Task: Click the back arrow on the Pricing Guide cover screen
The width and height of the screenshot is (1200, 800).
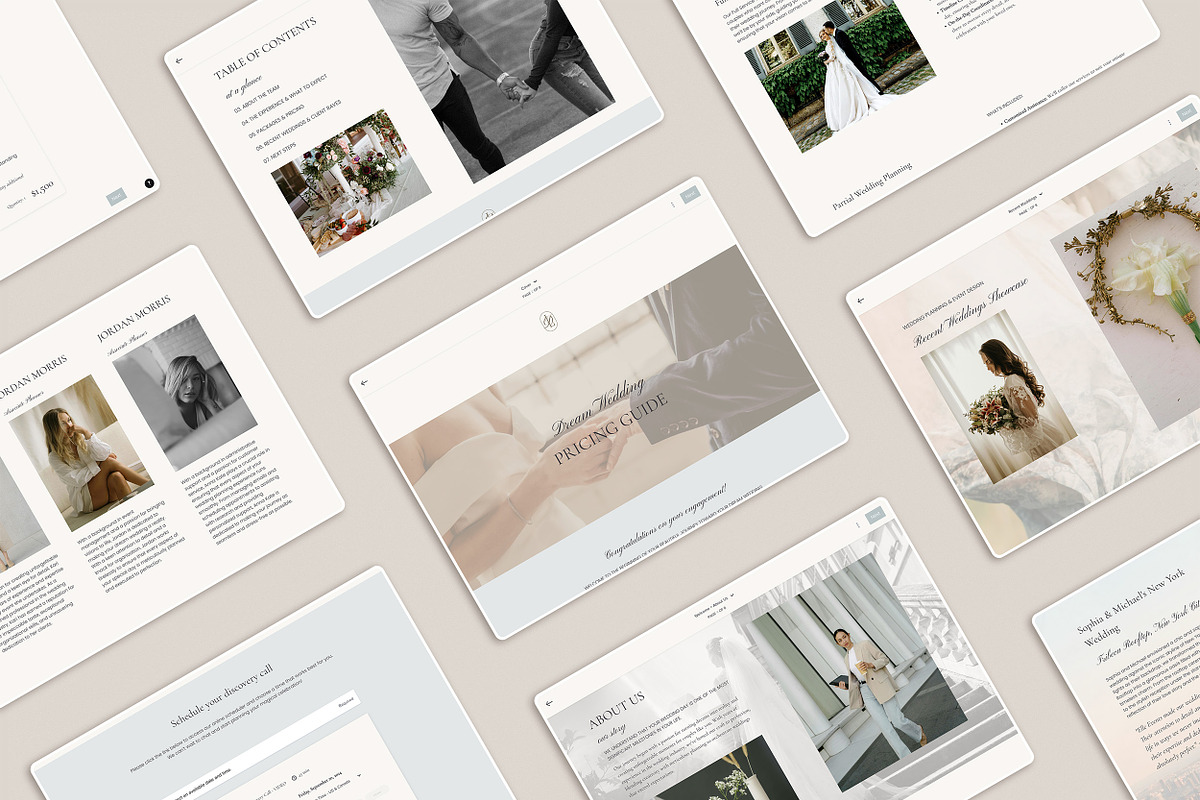Action: point(365,382)
